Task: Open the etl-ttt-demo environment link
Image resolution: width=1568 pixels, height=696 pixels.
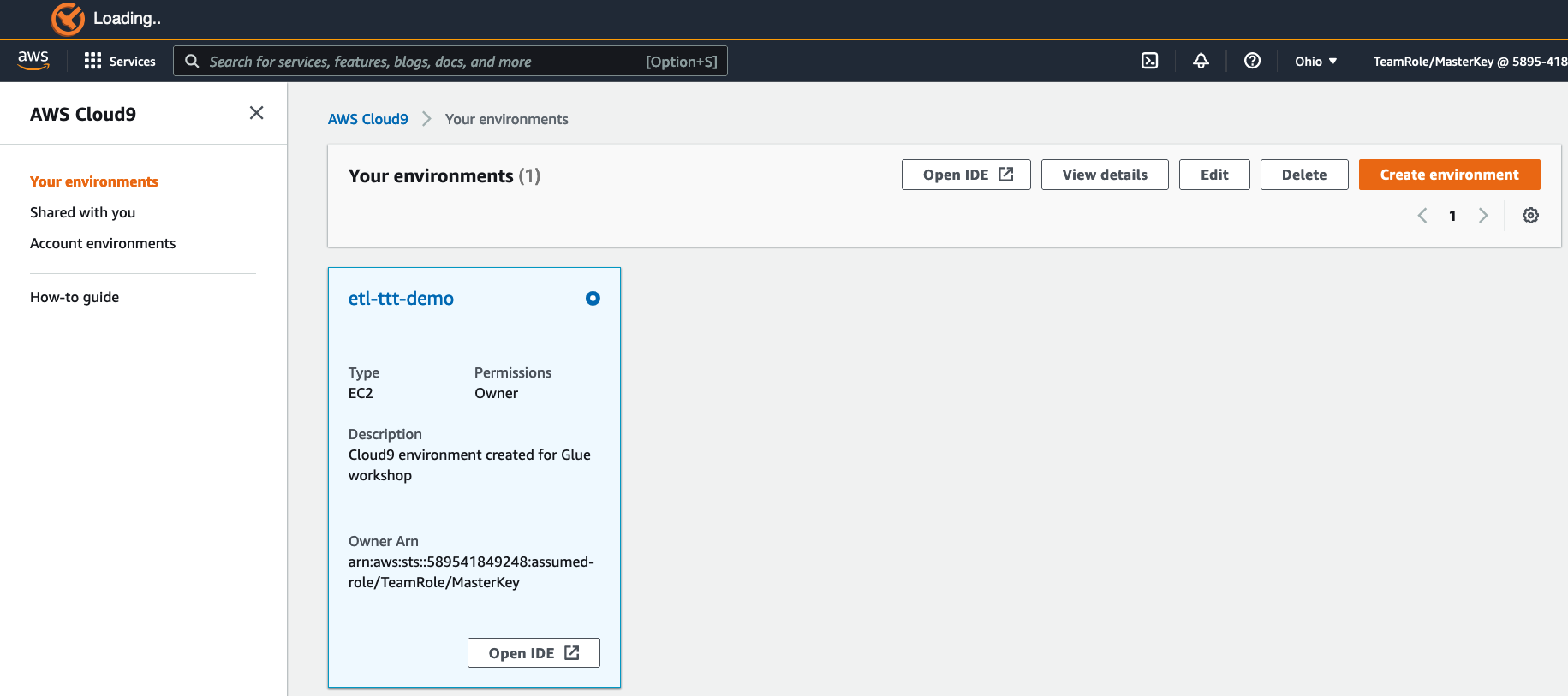Action: coord(401,298)
